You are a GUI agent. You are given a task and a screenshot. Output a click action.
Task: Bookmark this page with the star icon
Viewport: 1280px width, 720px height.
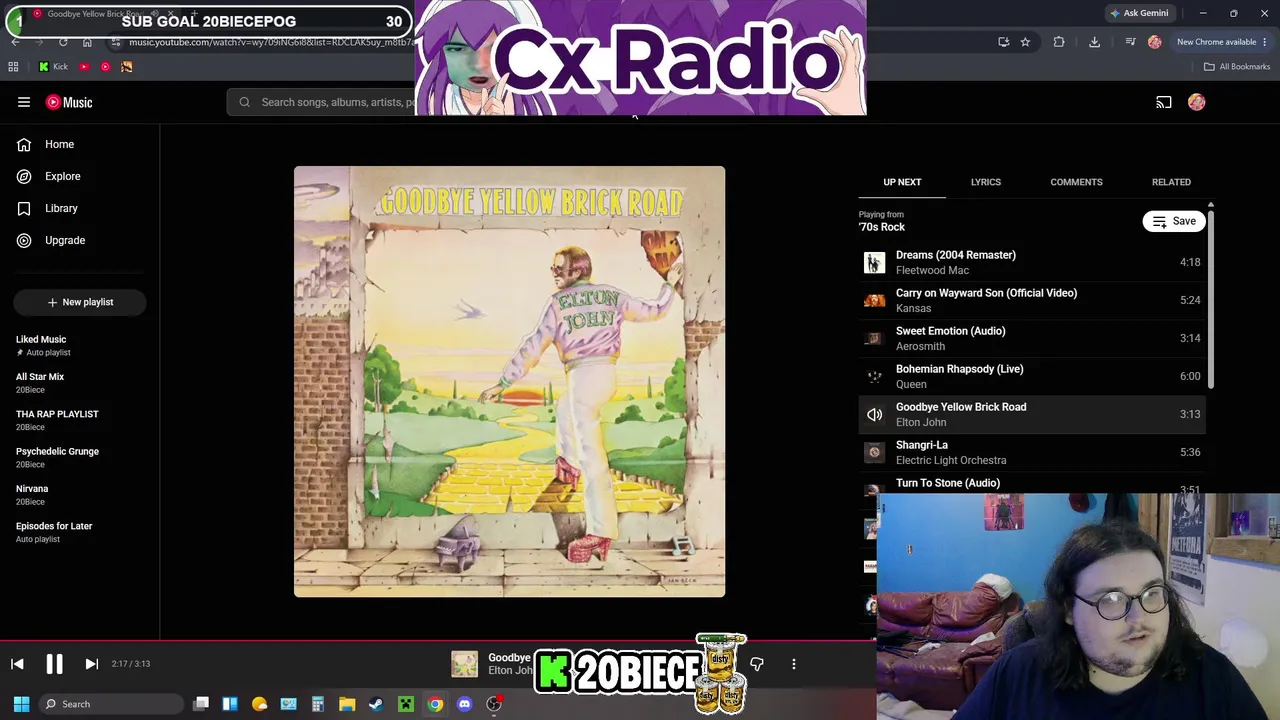click(x=1025, y=42)
